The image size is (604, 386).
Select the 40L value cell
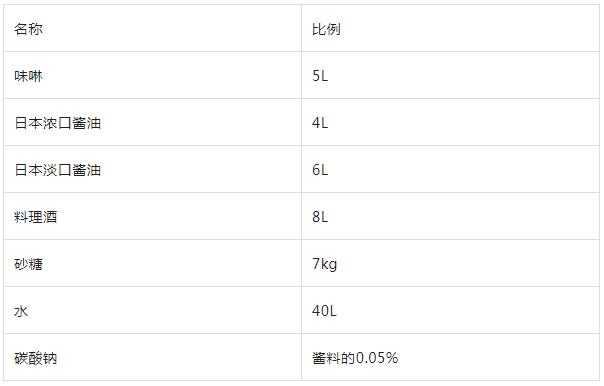click(450, 310)
